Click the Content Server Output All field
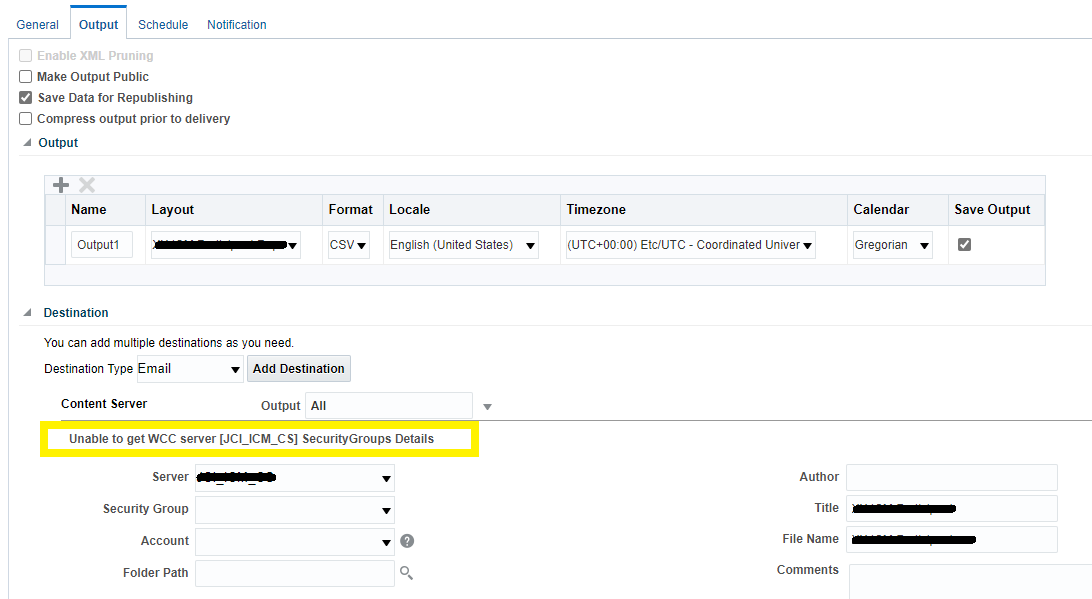The image size is (1092, 599). click(x=389, y=406)
